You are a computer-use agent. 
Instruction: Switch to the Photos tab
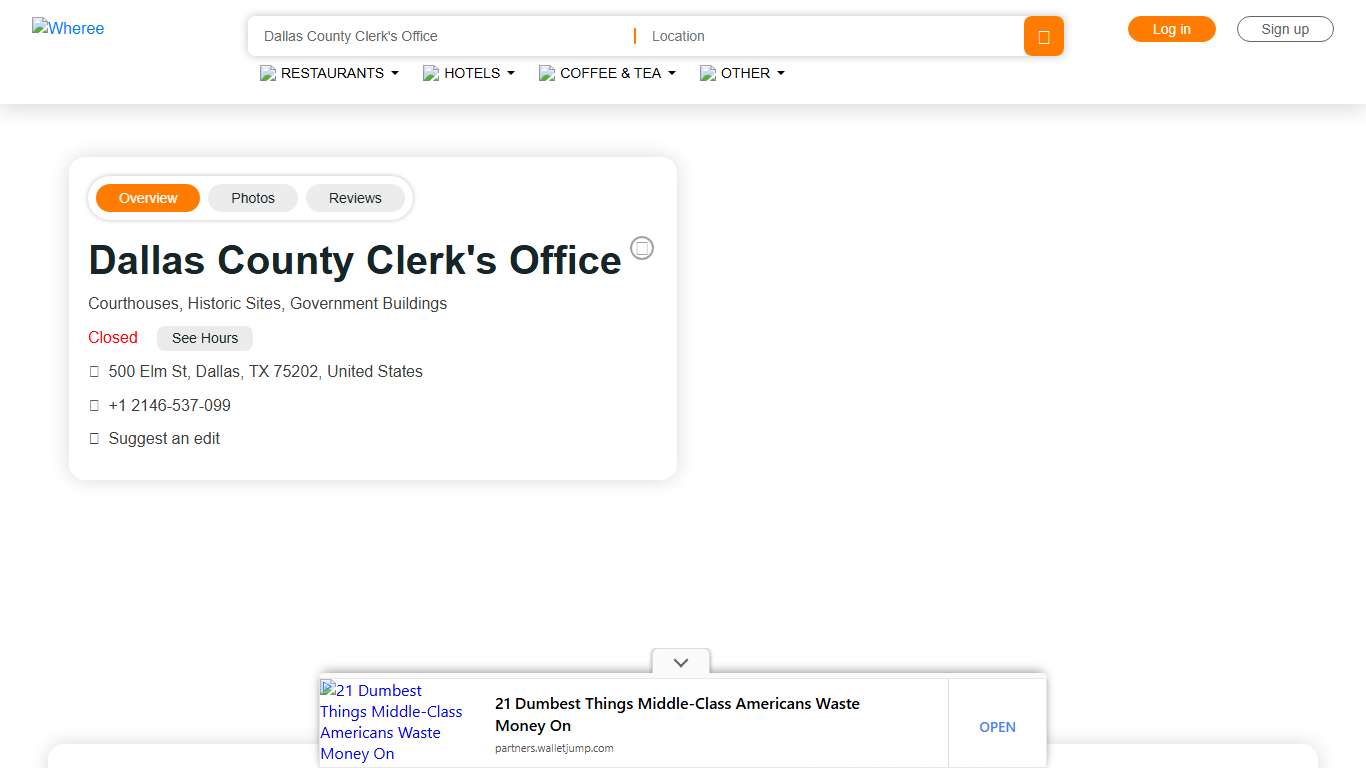click(x=253, y=198)
